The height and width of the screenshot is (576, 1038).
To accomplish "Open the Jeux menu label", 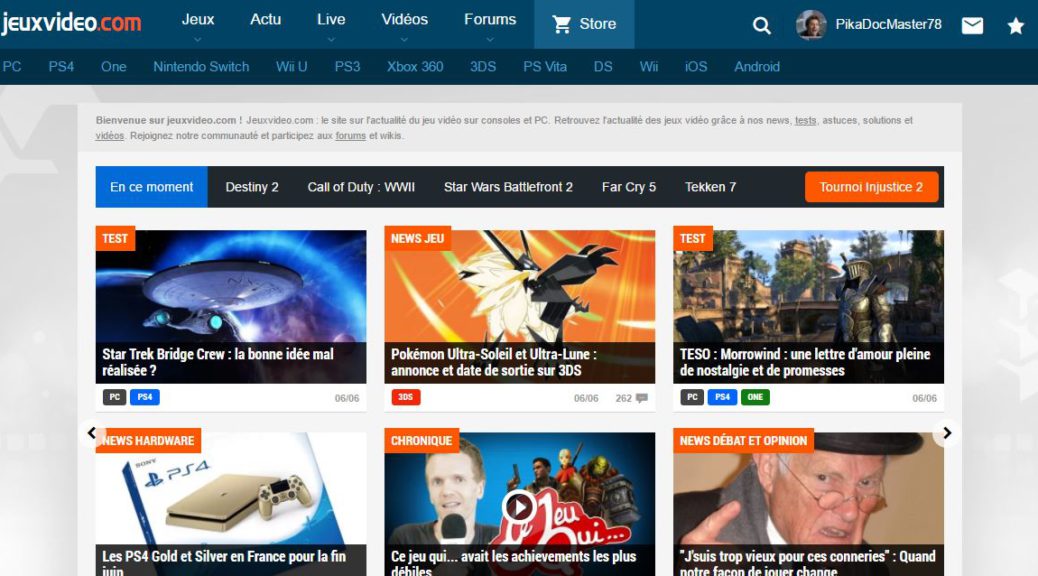I will 198,20.
